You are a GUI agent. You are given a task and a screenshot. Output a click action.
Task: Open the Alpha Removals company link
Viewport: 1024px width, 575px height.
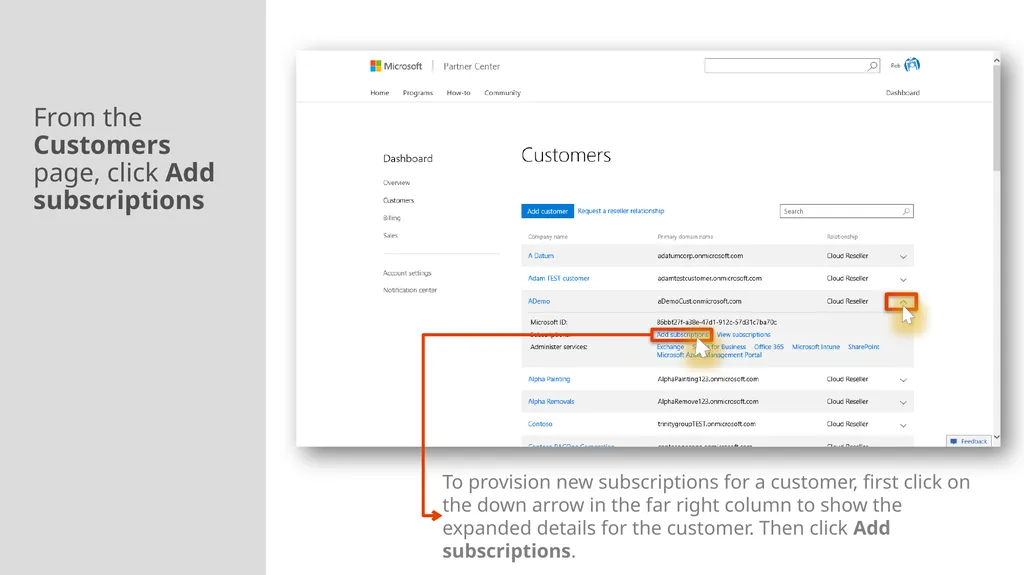[x=551, y=402]
